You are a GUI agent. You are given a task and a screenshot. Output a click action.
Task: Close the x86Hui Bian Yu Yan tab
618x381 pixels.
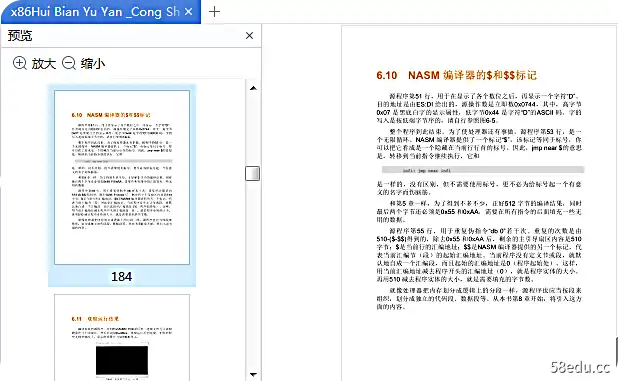[x=189, y=12]
